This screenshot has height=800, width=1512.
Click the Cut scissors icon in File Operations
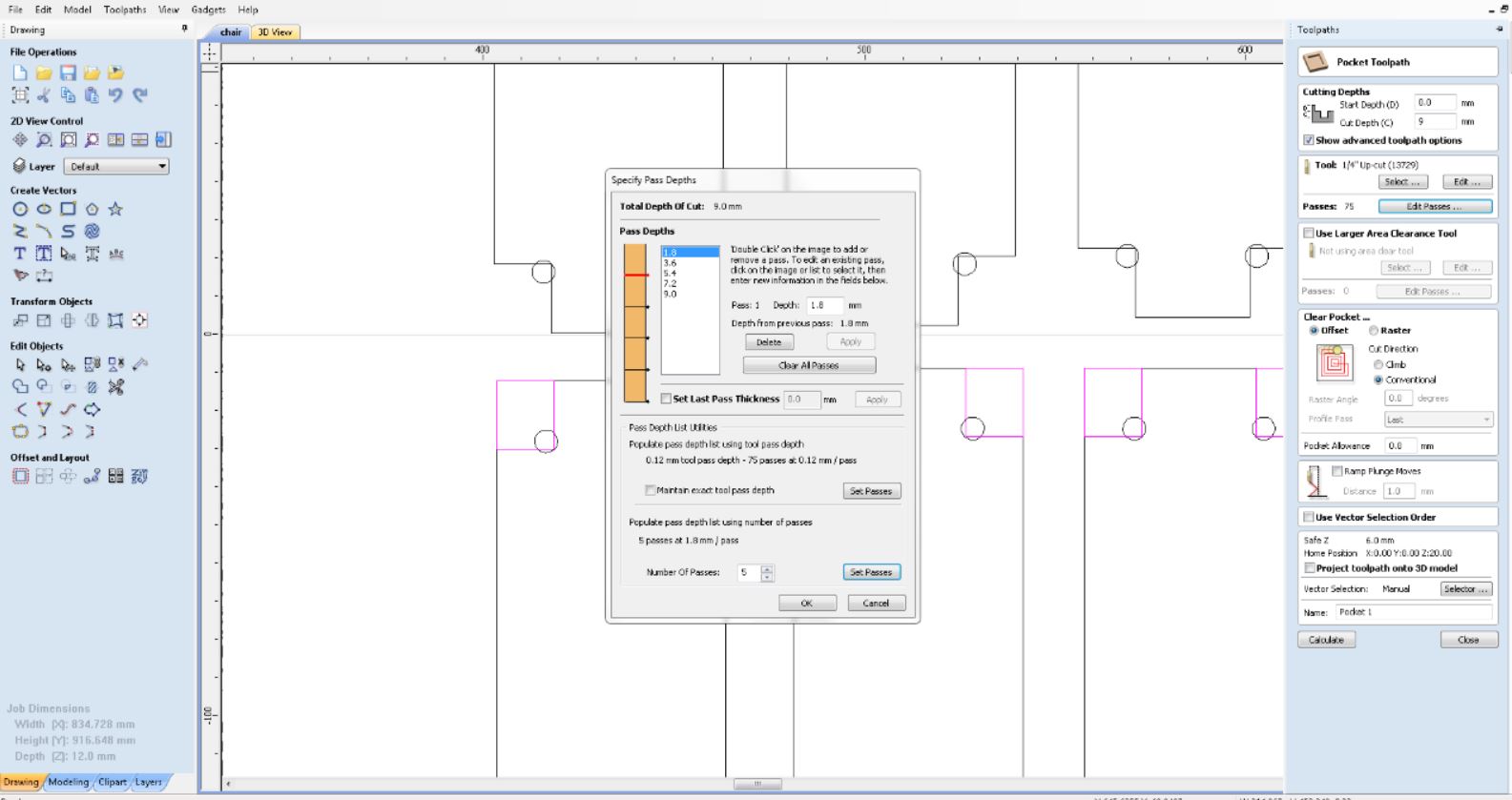click(44, 95)
